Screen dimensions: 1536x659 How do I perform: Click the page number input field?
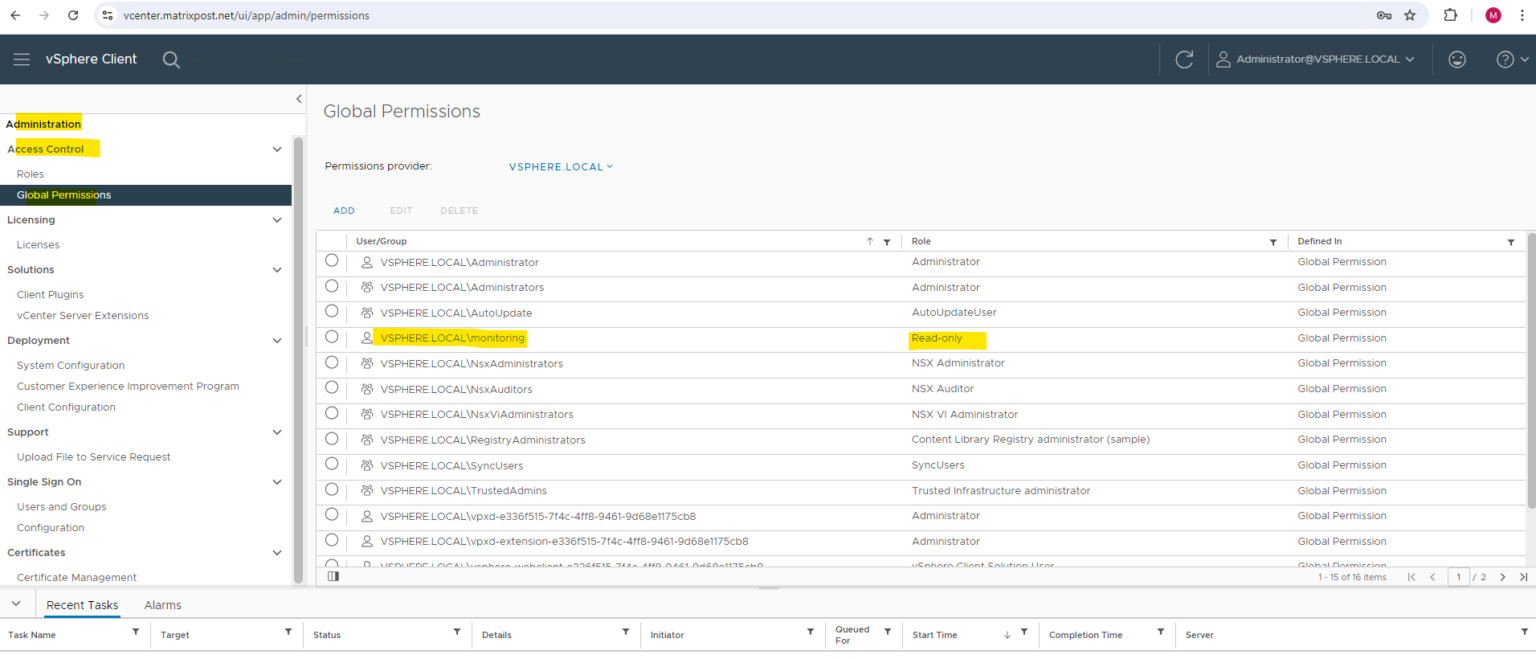(x=1458, y=577)
